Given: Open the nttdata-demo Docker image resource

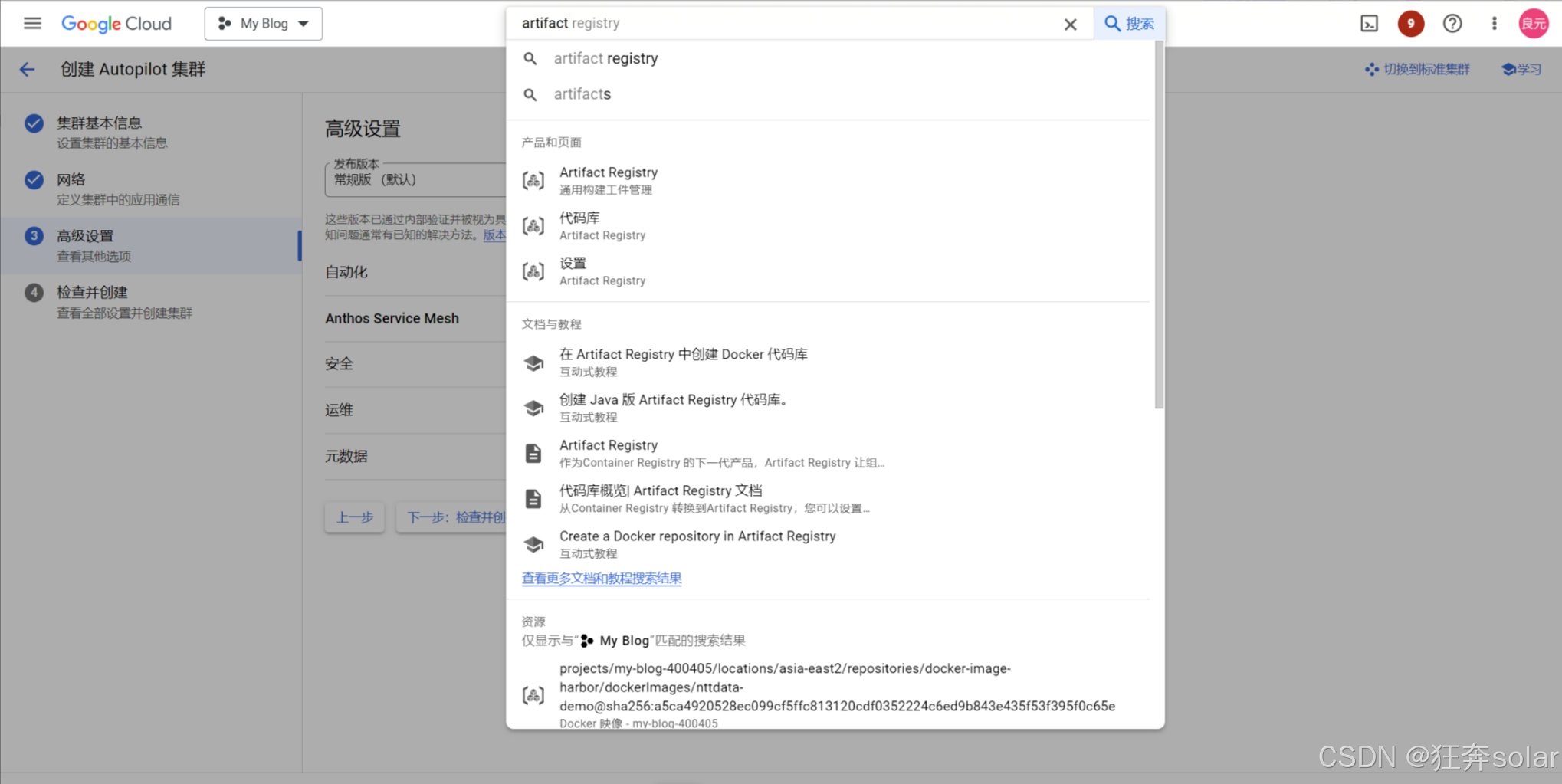Looking at the screenshot, I should point(828,694).
